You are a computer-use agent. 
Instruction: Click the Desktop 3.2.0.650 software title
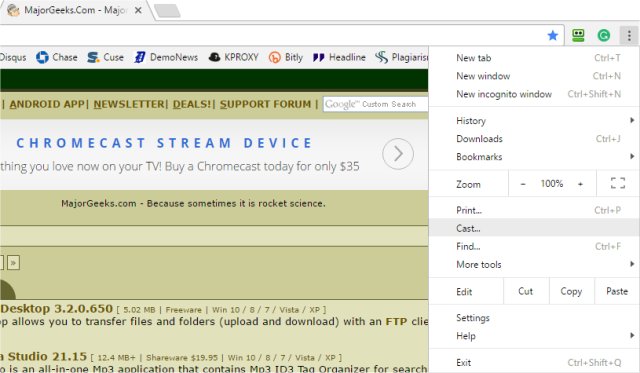(x=56, y=309)
